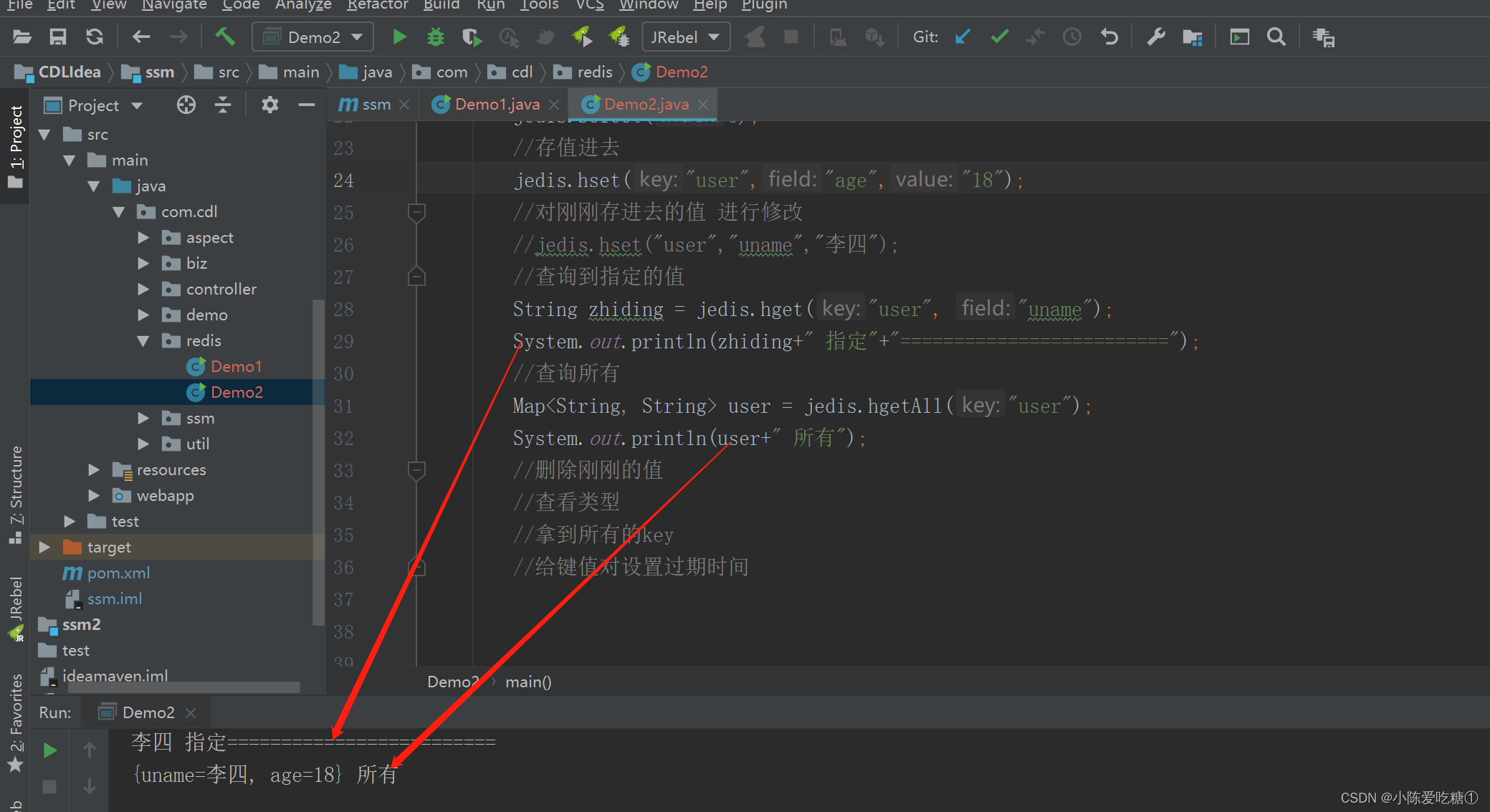Viewport: 1490px width, 812px height.
Task: Collapse the redis folder in tree
Action: click(x=143, y=341)
